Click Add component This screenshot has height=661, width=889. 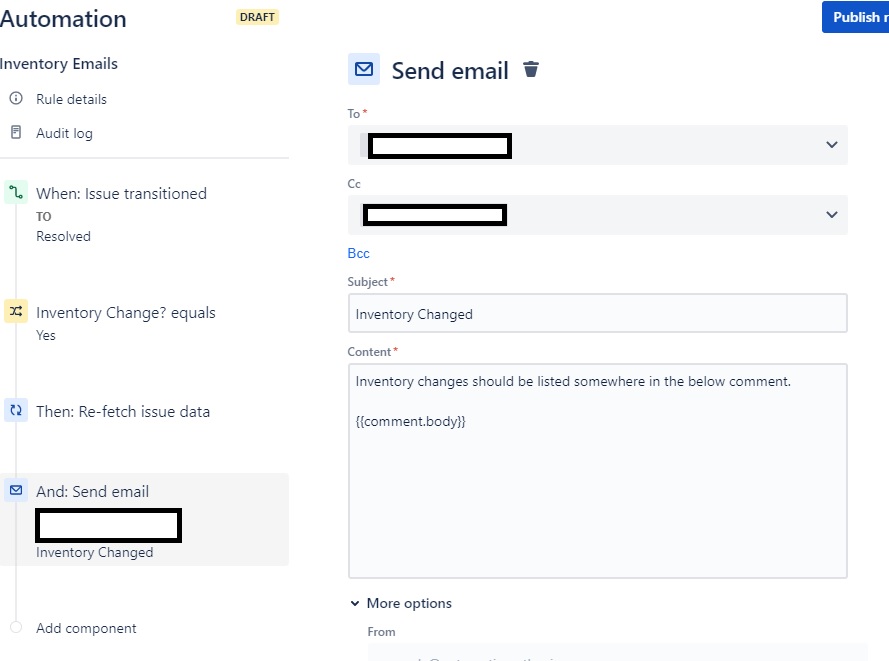86,628
